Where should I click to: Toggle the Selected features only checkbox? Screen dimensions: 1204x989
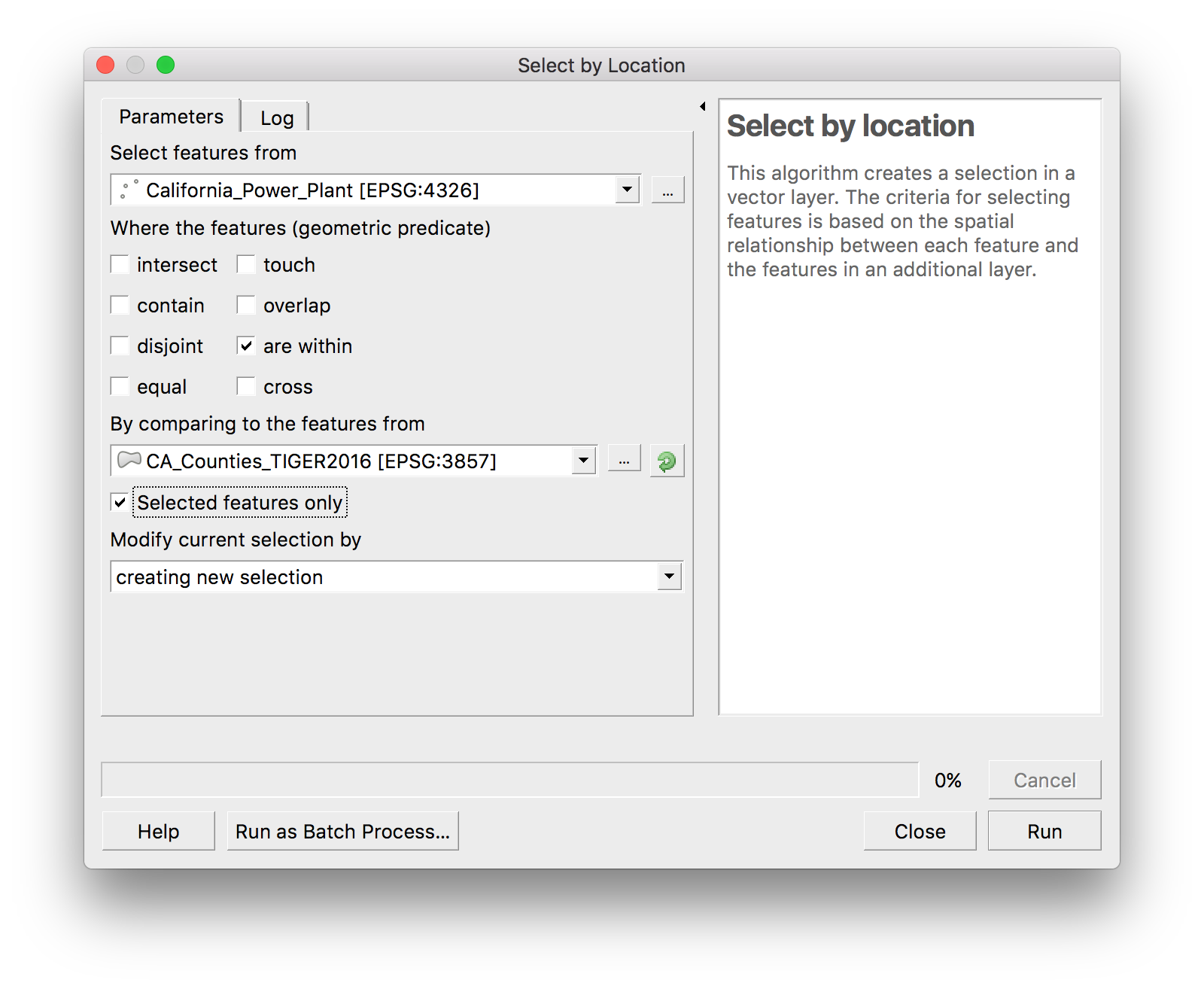(x=120, y=502)
